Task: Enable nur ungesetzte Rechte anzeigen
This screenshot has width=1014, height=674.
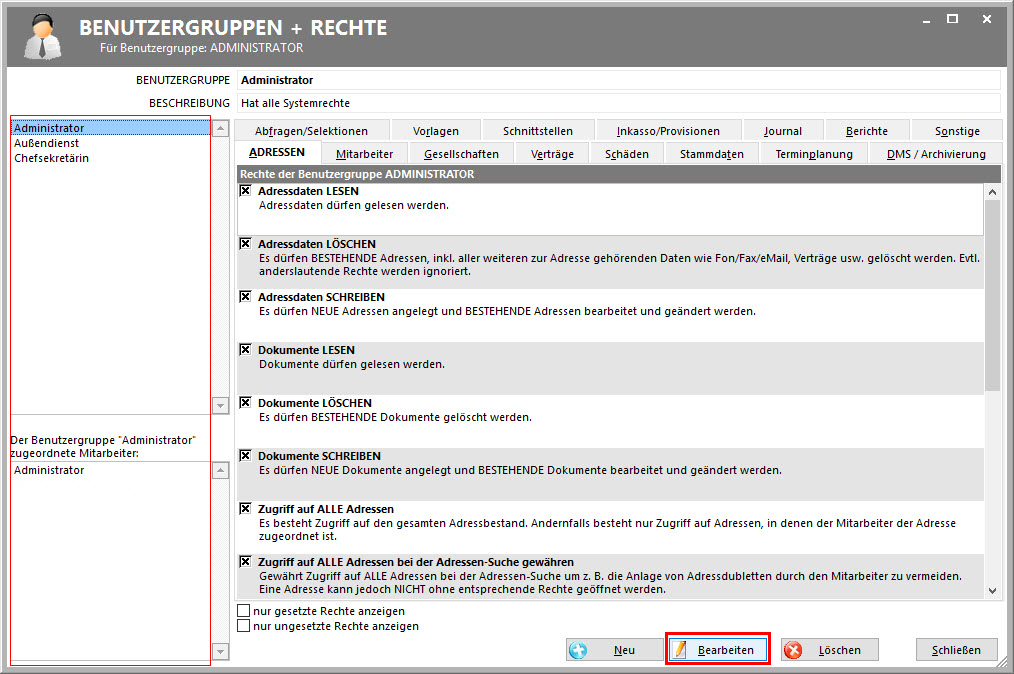Action: coord(244,626)
